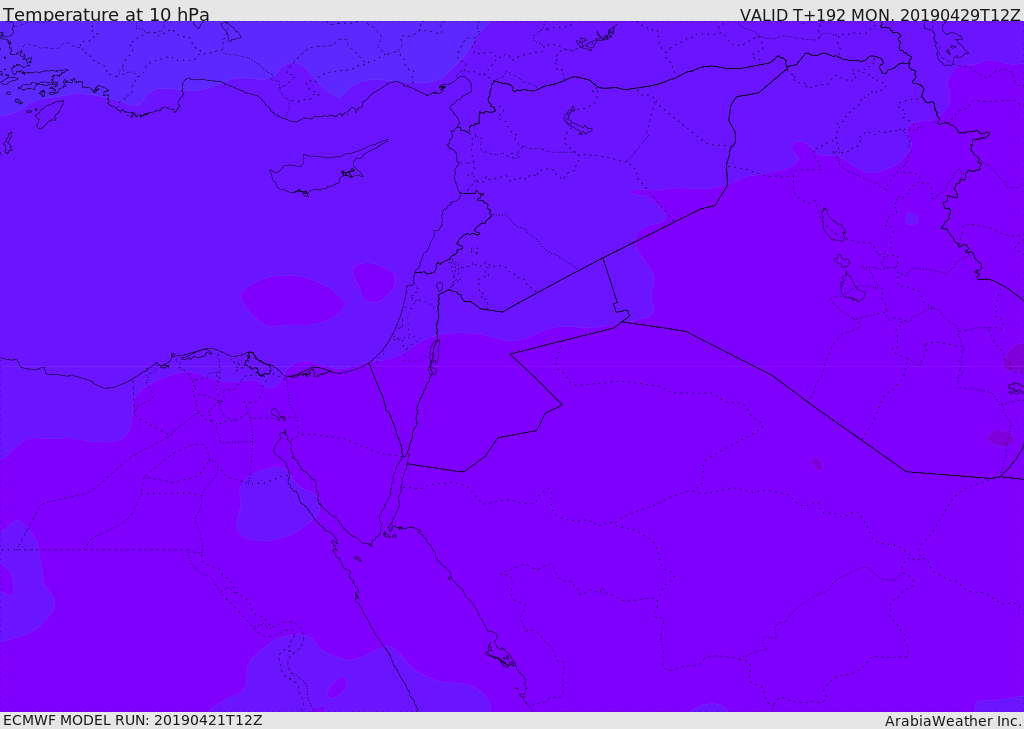Click the 'ECMWF MODEL RUN: 20190421T12Z' text

pos(133,721)
